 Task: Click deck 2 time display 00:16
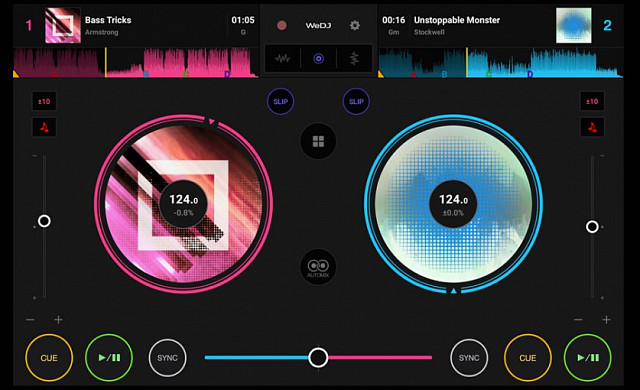pos(393,20)
